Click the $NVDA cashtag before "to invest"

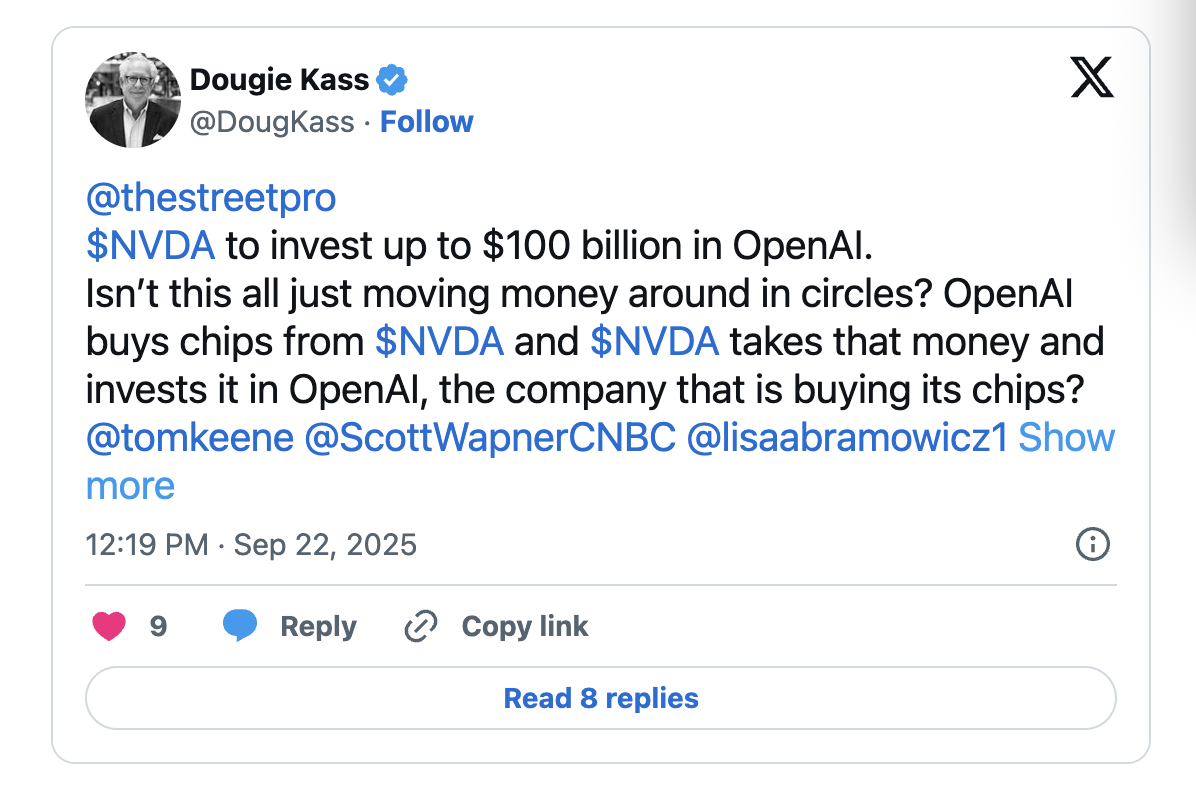[150, 246]
